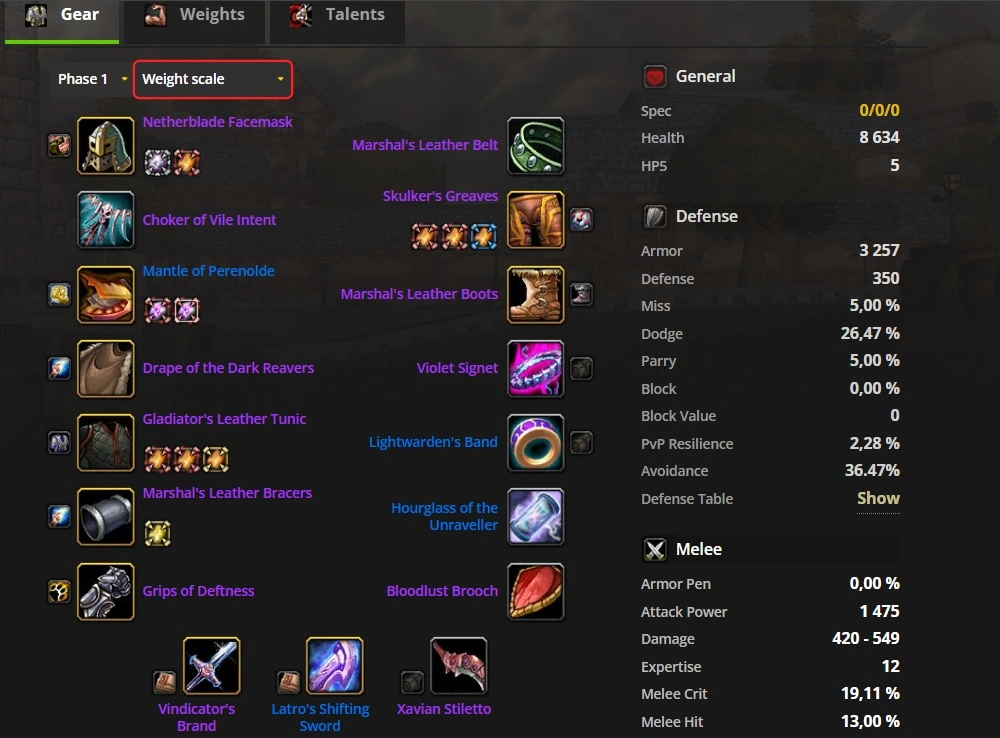The width and height of the screenshot is (1000, 738).
Task: Select the Hourglass of the Unraveller trinket icon
Action: tap(536, 517)
